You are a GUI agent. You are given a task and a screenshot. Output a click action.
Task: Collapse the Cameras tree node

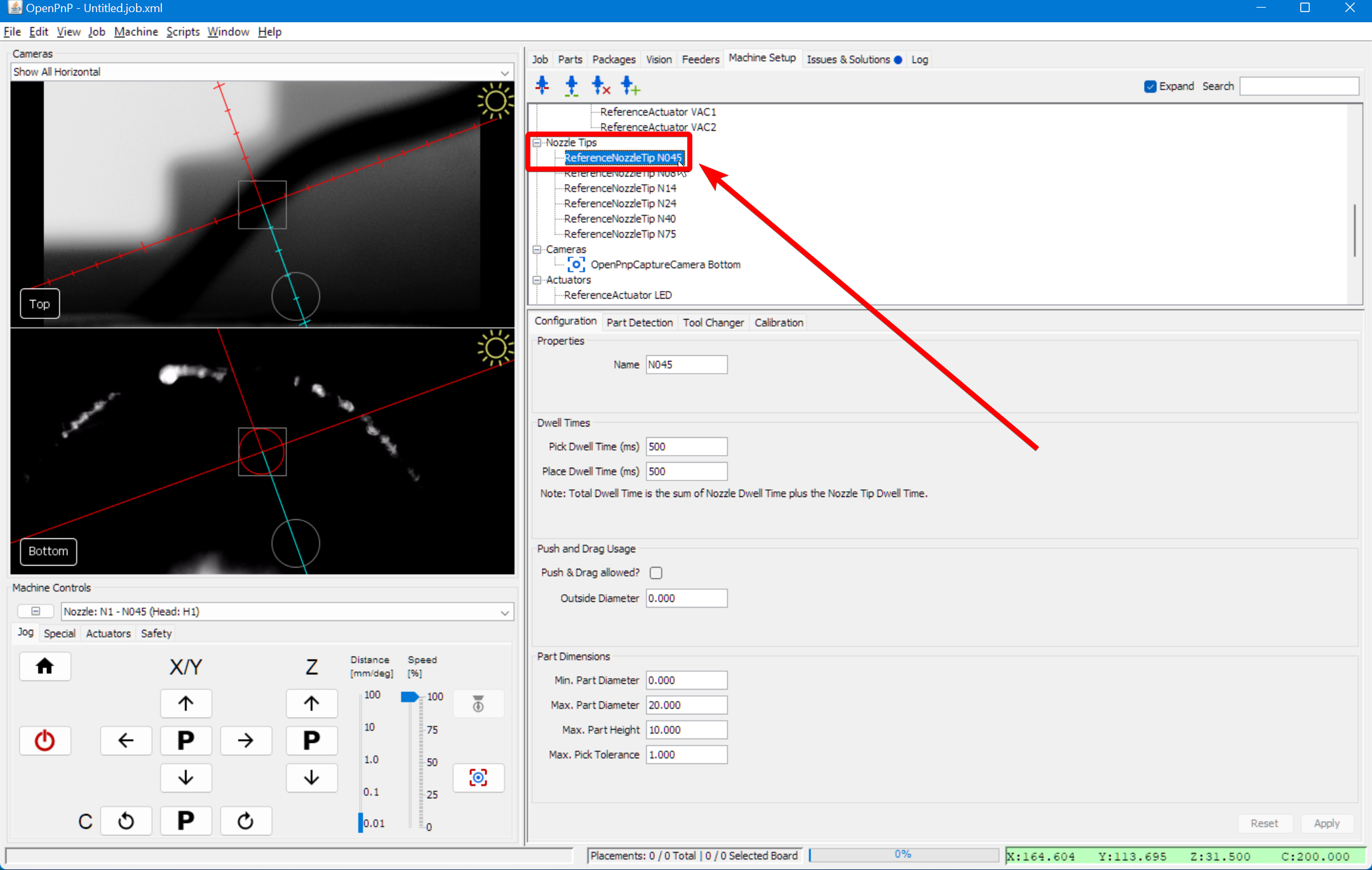pyautogui.click(x=537, y=250)
